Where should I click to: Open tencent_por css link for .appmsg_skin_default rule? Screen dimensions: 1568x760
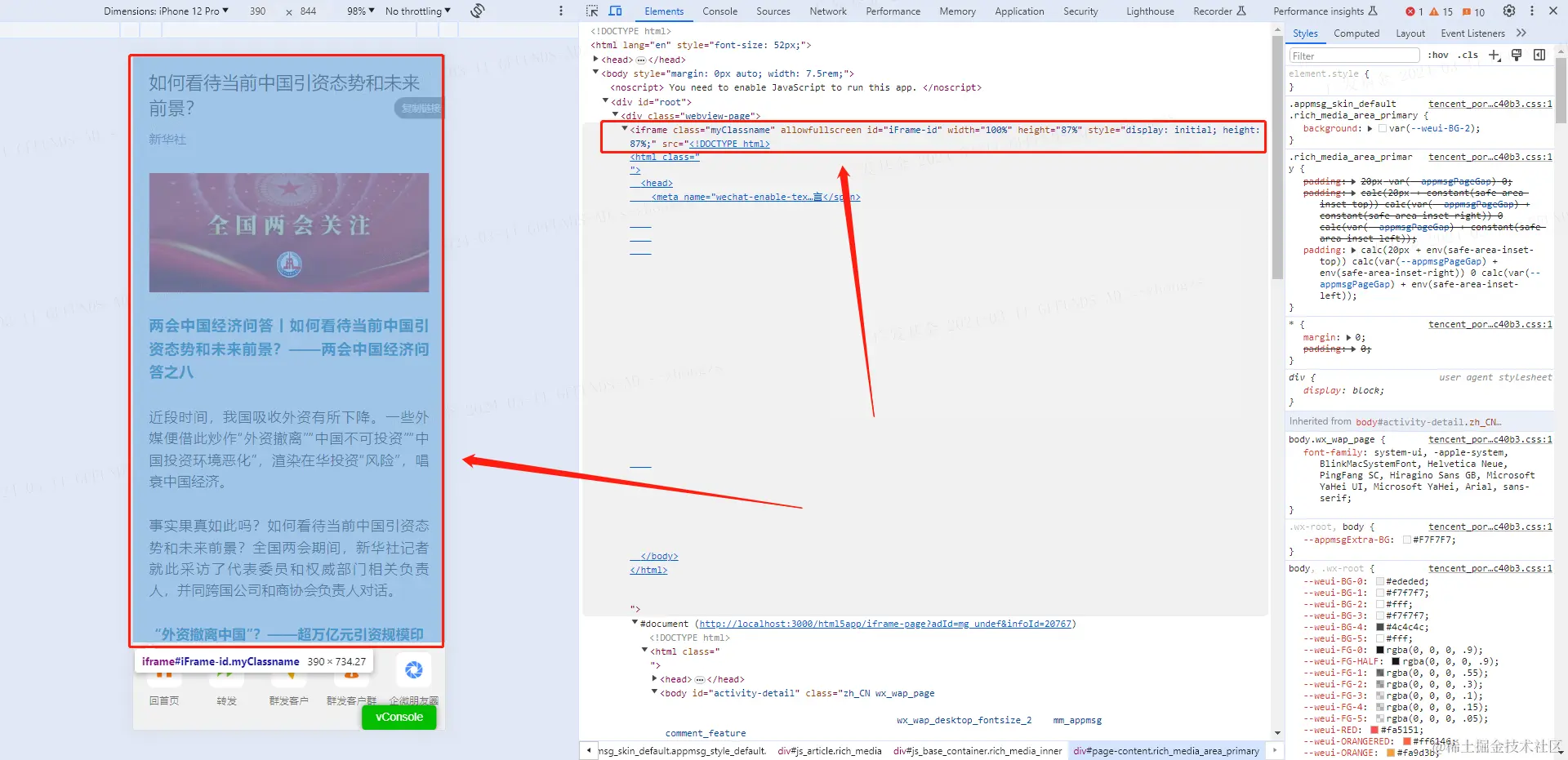pyautogui.click(x=1490, y=104)
